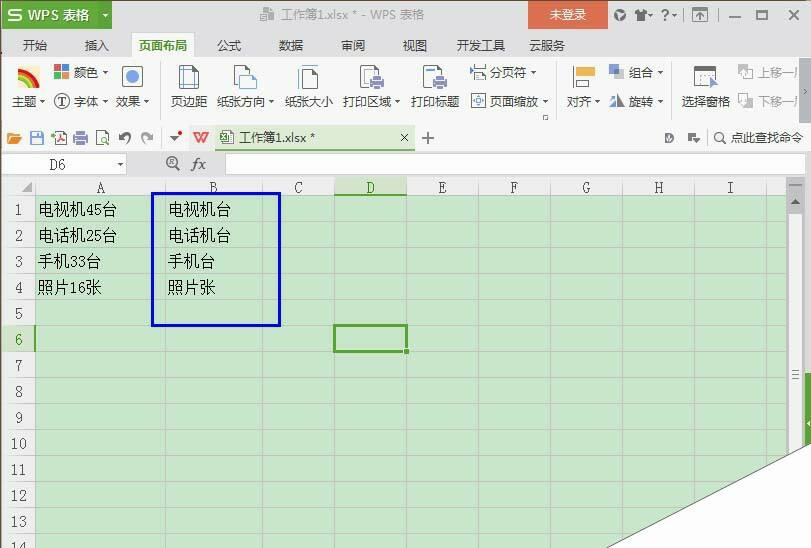The width and height of the screenshot is (811, 548).
Task: Click the 页边距 margins icon
Action: 189,79
